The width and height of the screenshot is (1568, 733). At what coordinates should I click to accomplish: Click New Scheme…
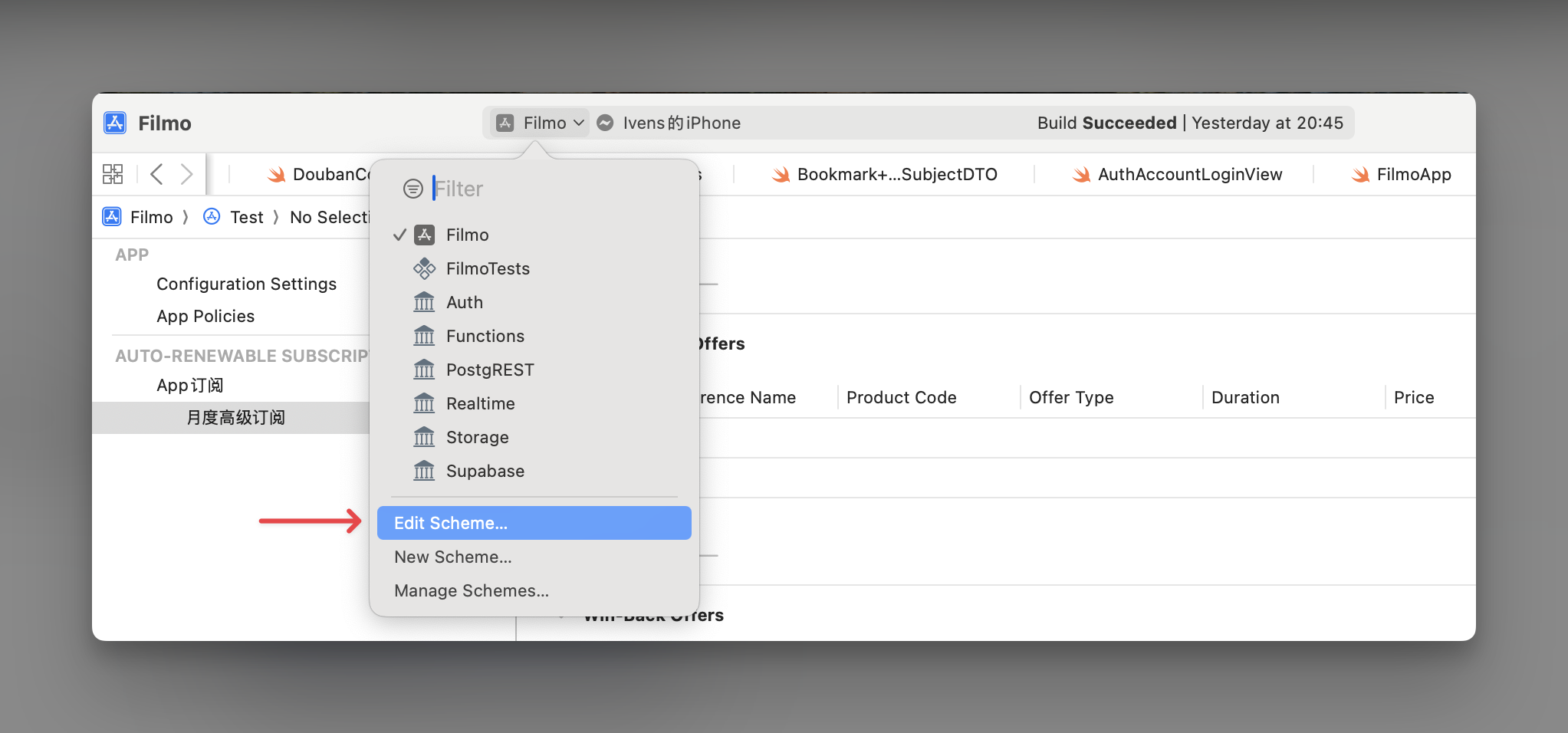(452, 557)
